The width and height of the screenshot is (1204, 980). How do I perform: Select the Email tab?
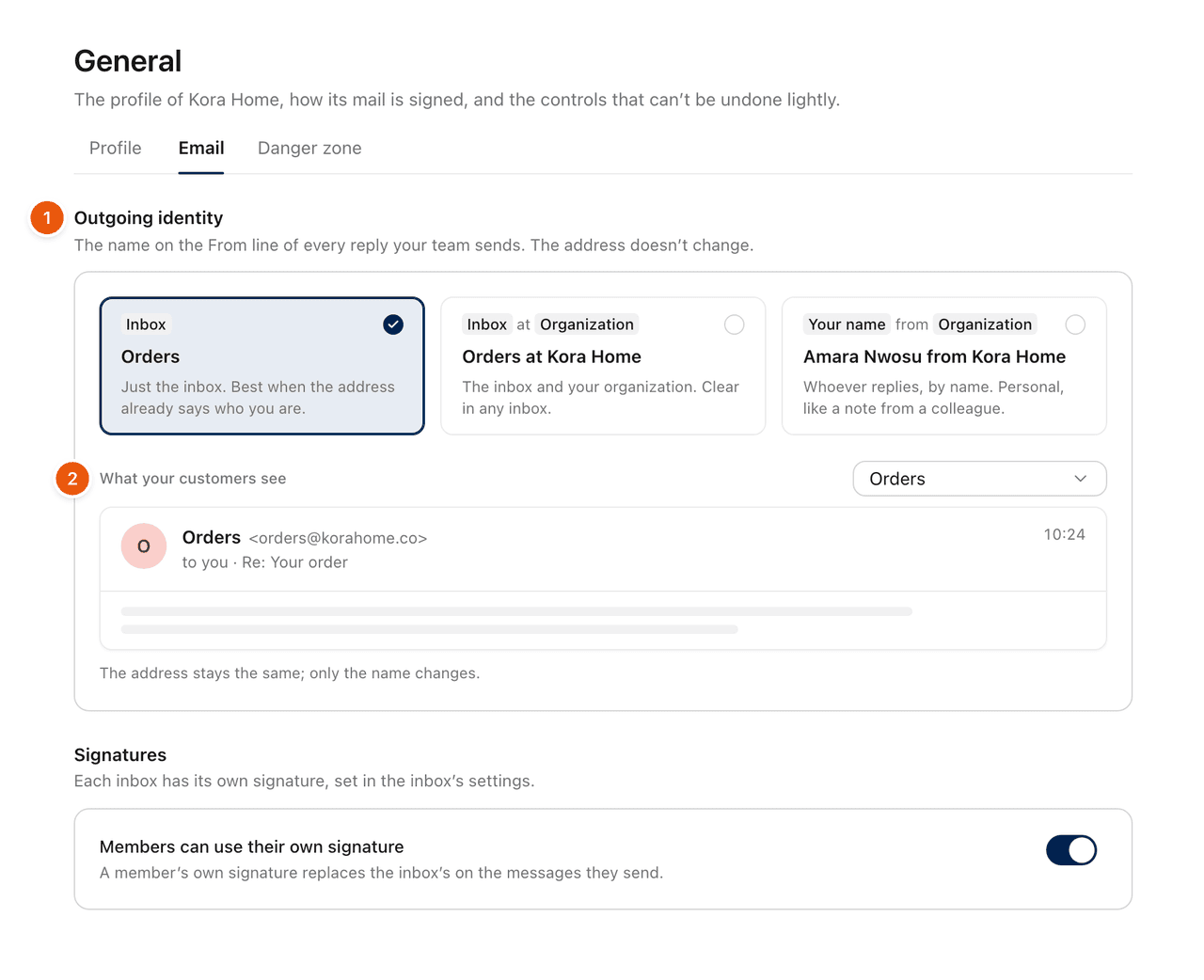pos(201,148)
